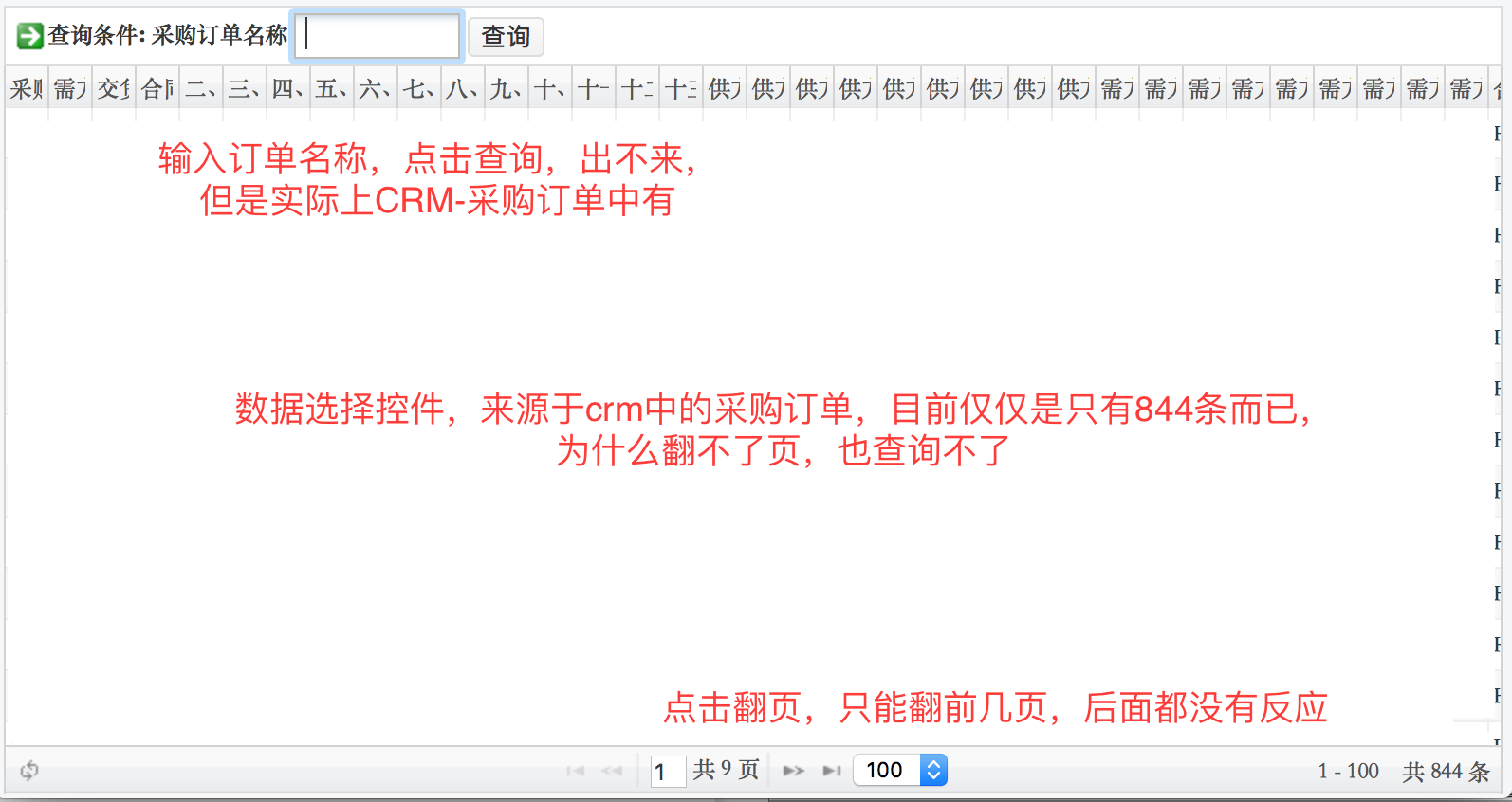
Task: Click the 合 column header
Action: point(157,89)
